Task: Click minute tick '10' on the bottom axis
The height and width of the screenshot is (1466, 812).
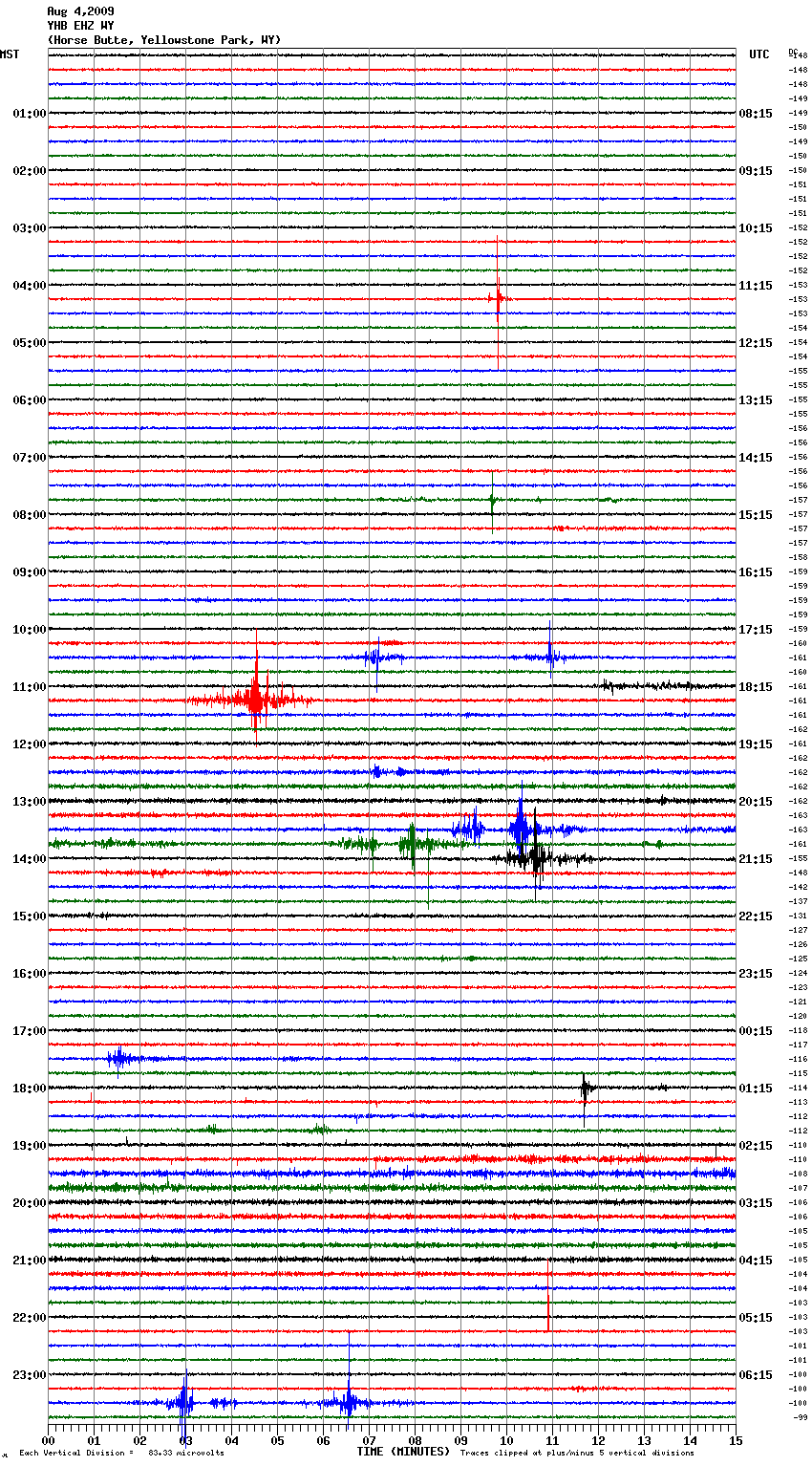Action: [506, 1440]
